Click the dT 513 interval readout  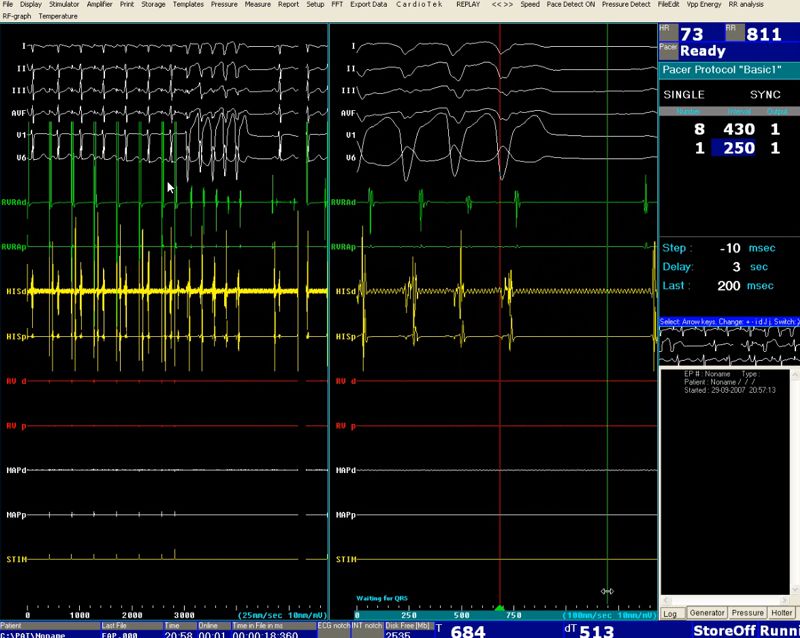pos(589,631)
